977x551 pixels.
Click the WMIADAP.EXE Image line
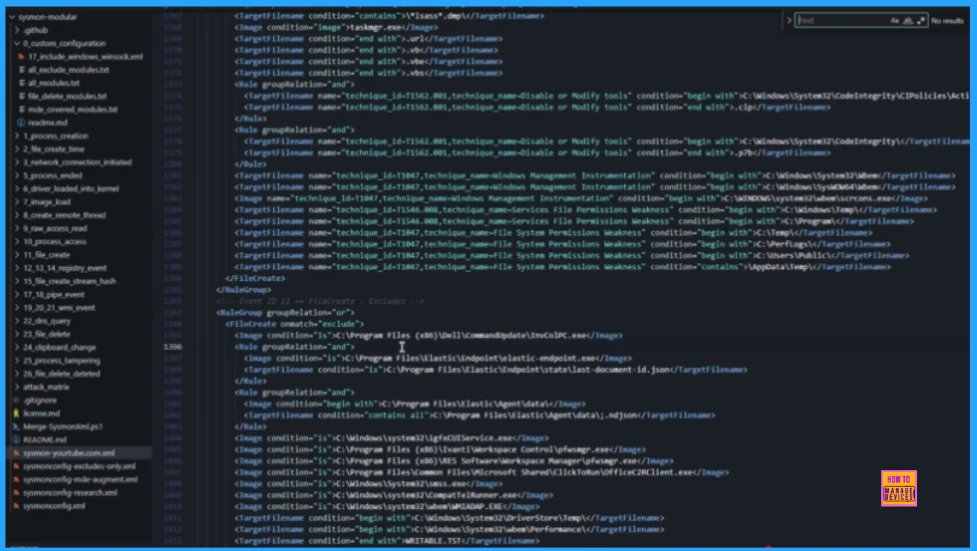388,507
